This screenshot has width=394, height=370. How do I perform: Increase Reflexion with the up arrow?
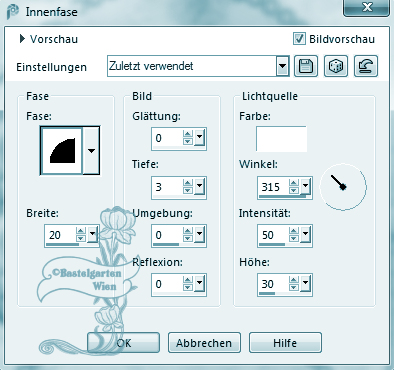coord(188,280)
